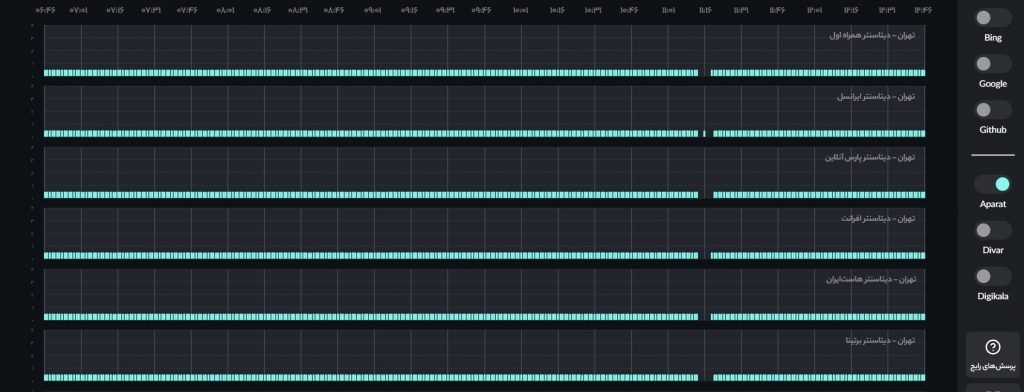Open the FAQ question mark icon
1024x392 pixels.
(992, 347)
